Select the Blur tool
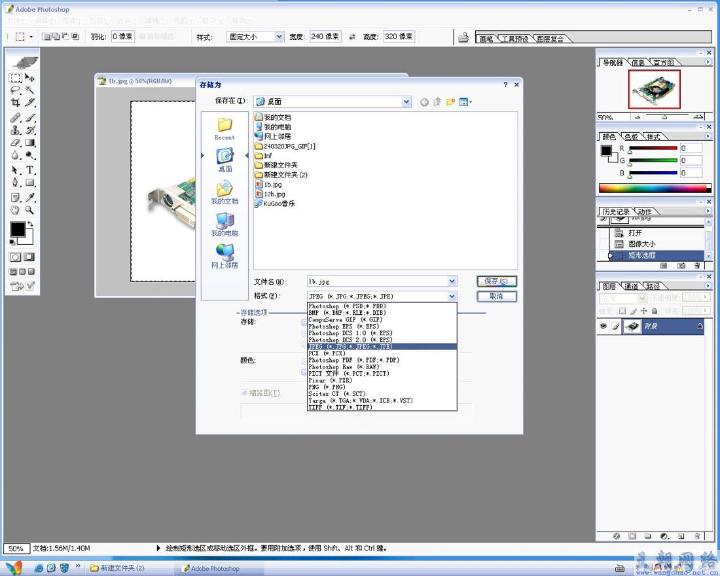Image resolution: width=720 pixels, height=576 pixels. pyautogui.click(x=16, y=155)
